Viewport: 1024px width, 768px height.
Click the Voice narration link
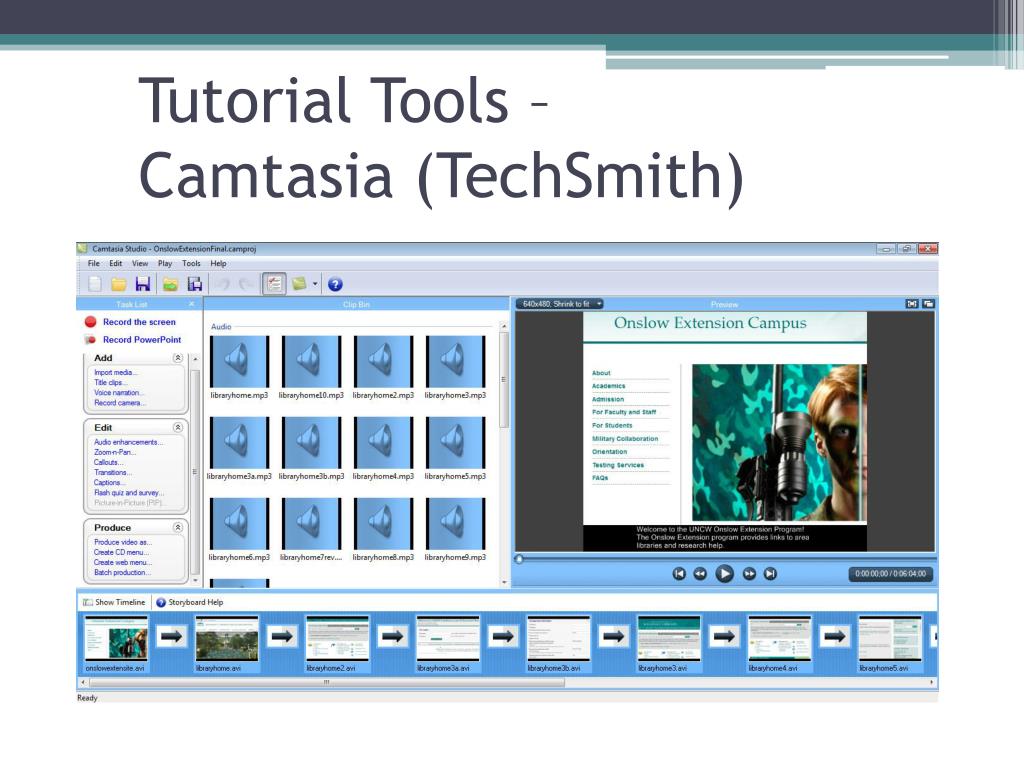pos(118,392)
